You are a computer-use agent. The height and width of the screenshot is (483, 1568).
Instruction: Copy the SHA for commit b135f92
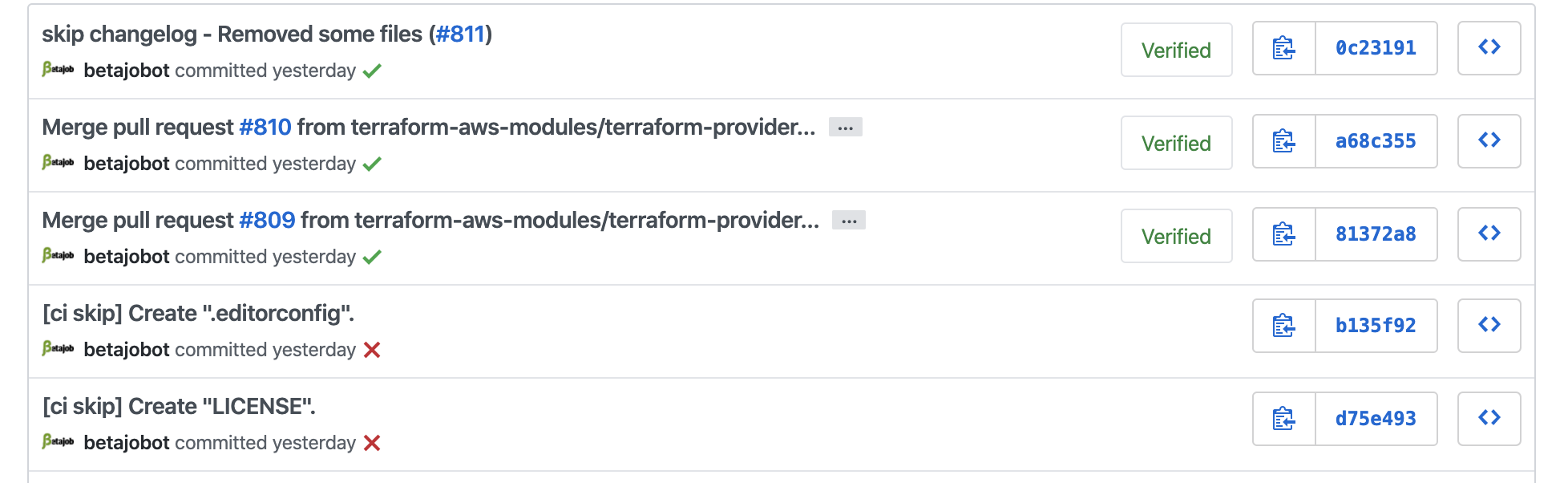coord(1283,325)
